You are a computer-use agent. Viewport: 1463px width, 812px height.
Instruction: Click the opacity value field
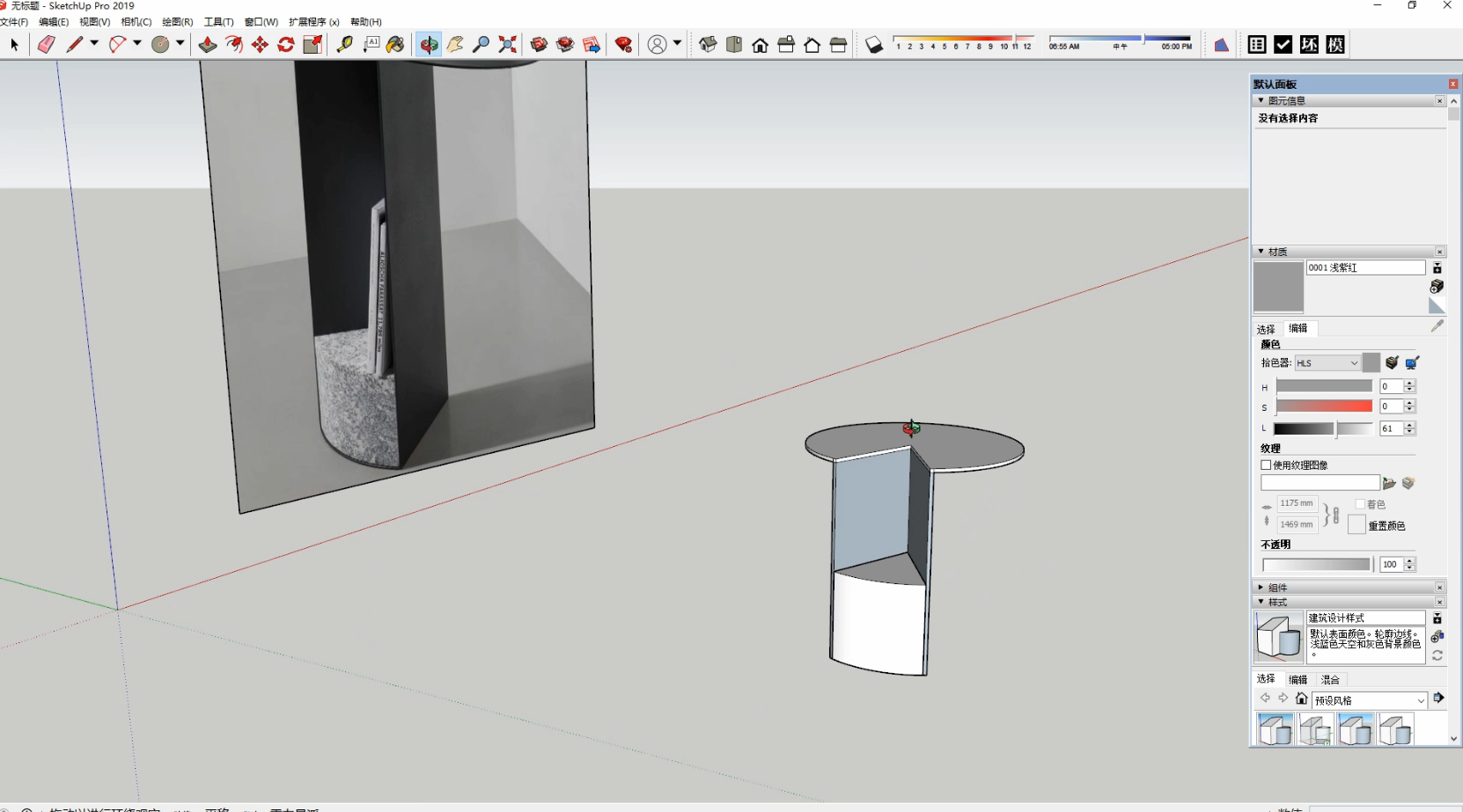pos(1391,564)
